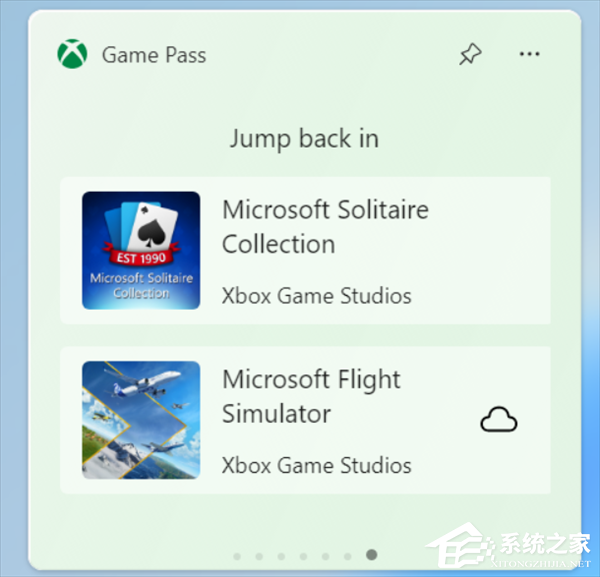
Task: Click the Jump back in heading
Action: [x=304, y=139]
